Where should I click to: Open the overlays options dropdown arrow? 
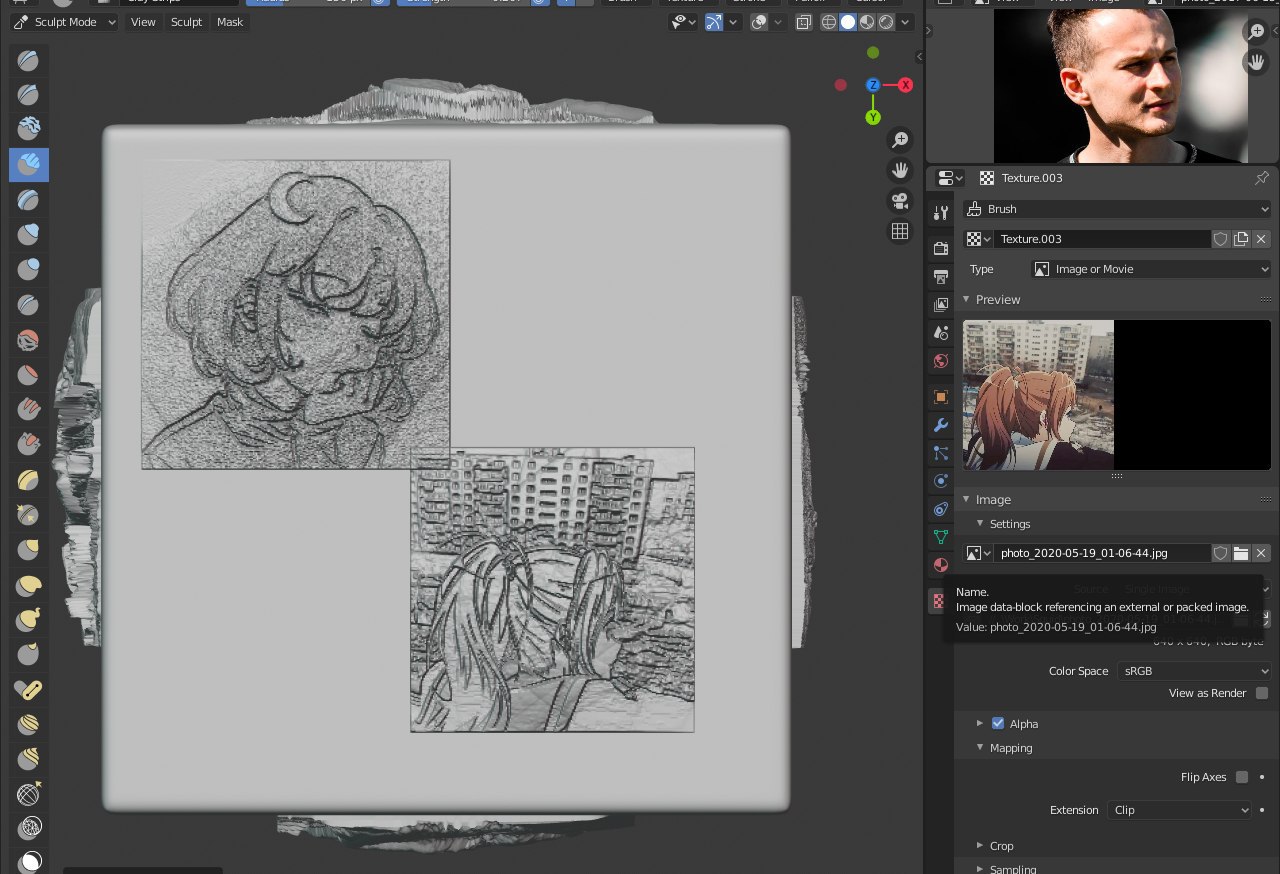click(x=777, y=22)
